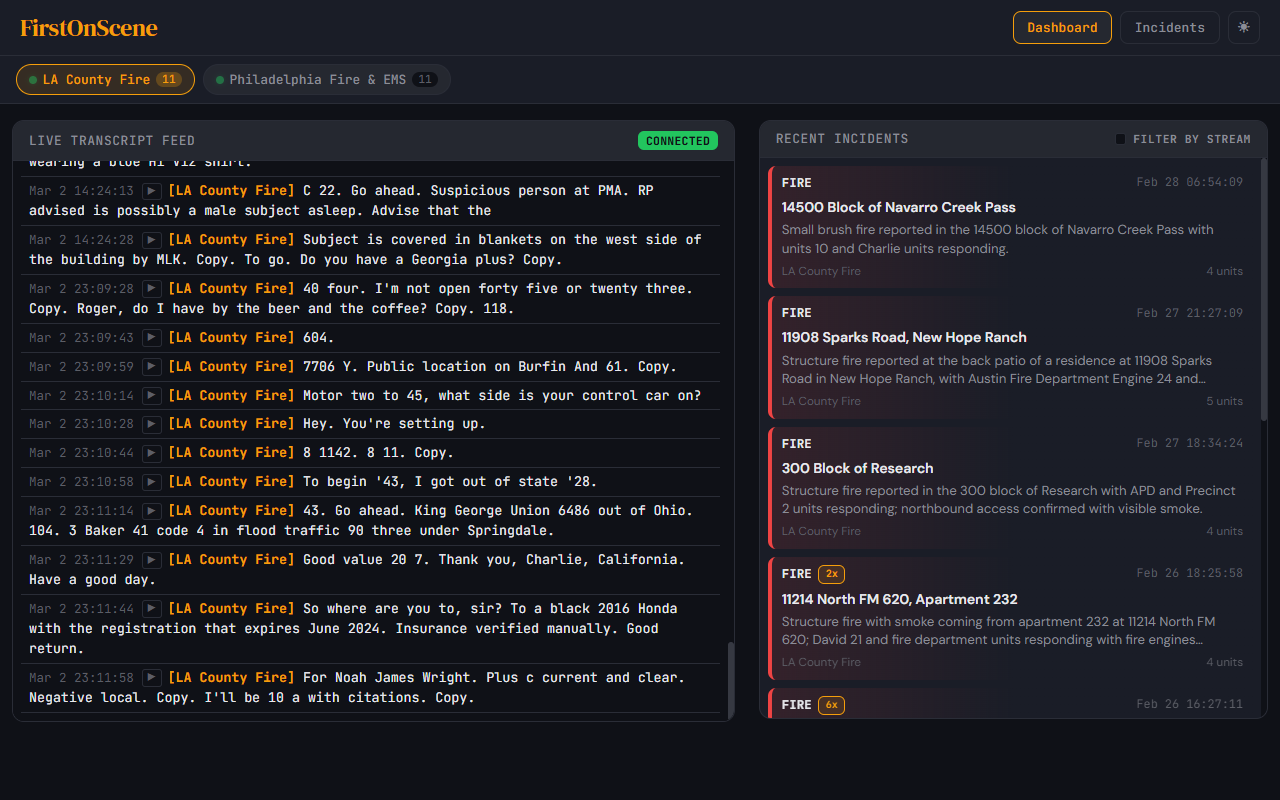This screenshot has height=800, width=1280.
Task: Play the 23:09:43 transcript clip saying 604
Action: [x=151, y=338]
